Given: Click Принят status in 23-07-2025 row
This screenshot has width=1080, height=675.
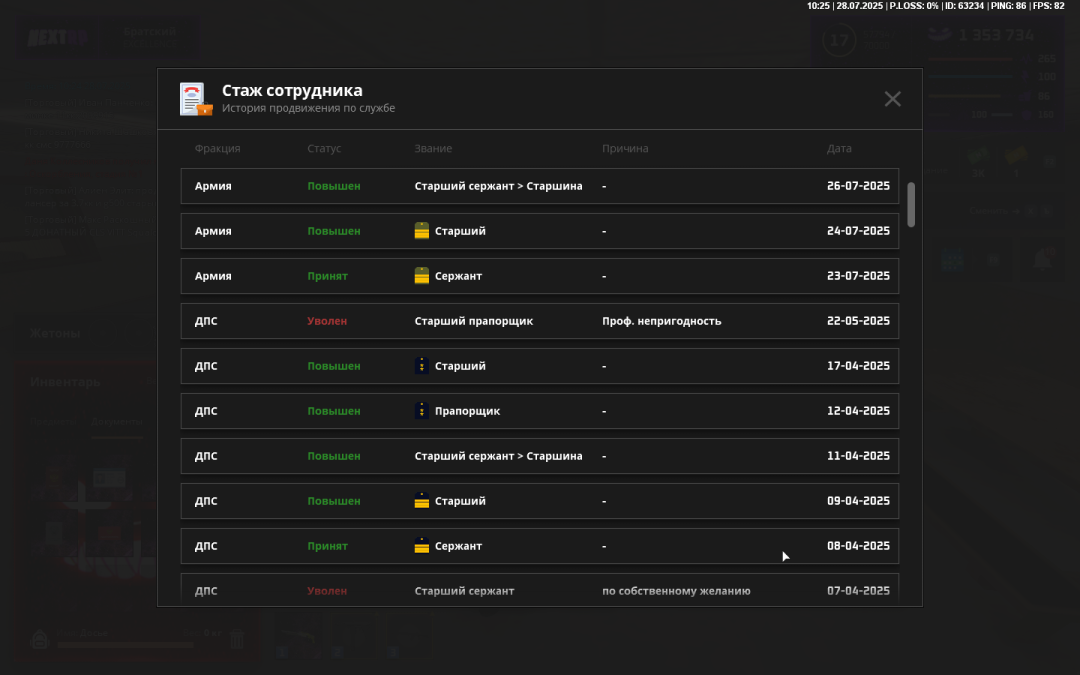Looking at the screenshot, I should tap(327, 276).
